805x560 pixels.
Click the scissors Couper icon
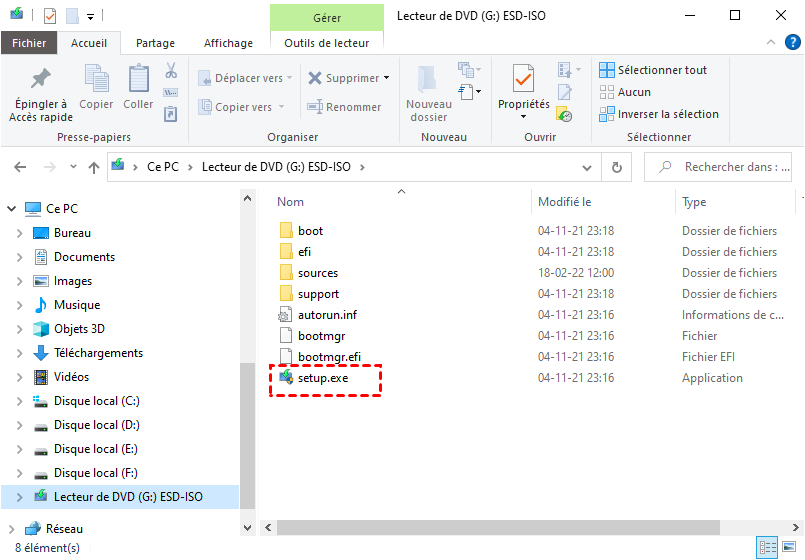(x=171, y=71)
